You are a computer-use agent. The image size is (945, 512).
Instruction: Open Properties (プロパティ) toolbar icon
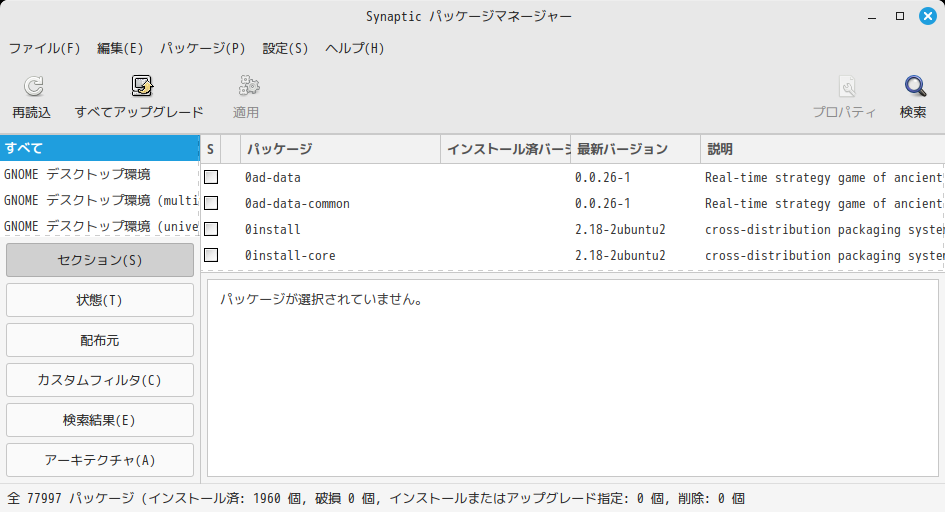[845, 87]
